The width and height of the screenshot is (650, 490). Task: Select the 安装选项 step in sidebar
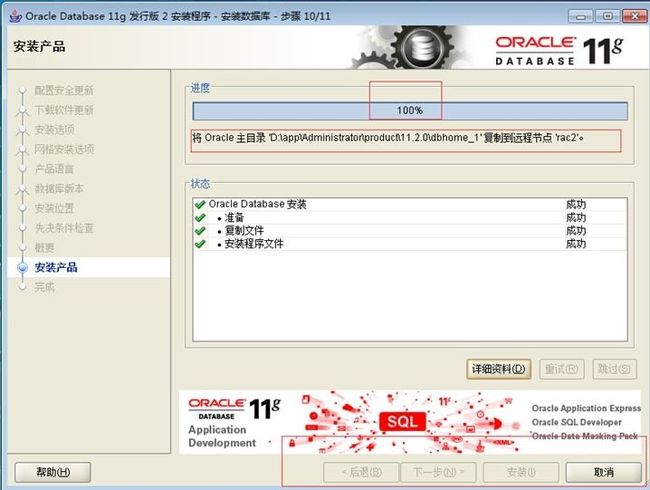point(54,129)
